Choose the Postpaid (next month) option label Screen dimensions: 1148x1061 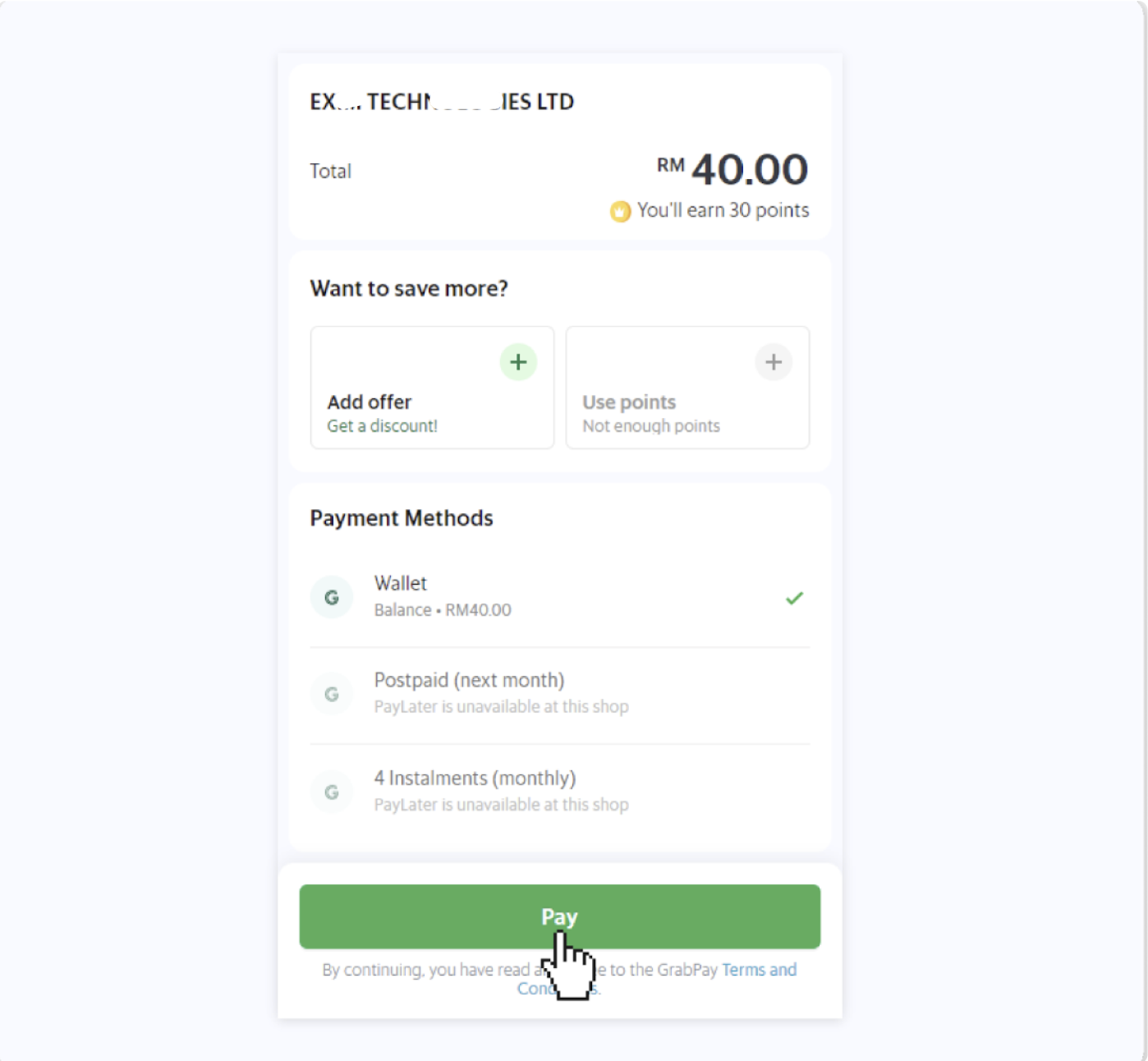pyautogui.click(x=469, y=680)
